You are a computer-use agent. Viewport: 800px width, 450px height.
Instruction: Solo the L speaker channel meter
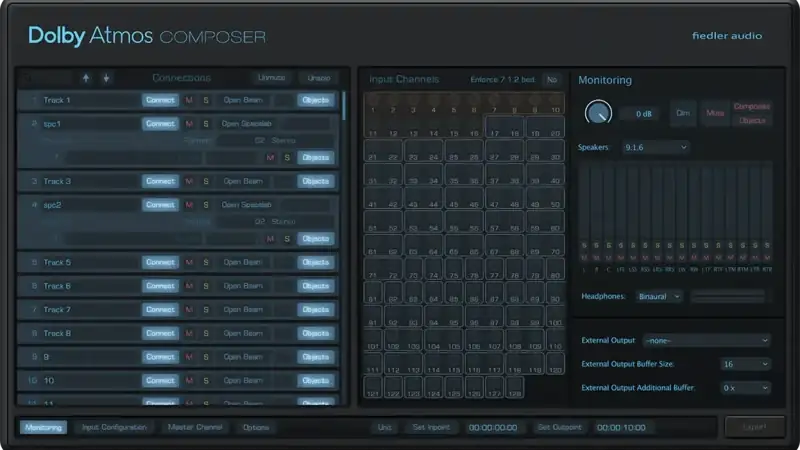pyautogui.click(x=584, y=245)
